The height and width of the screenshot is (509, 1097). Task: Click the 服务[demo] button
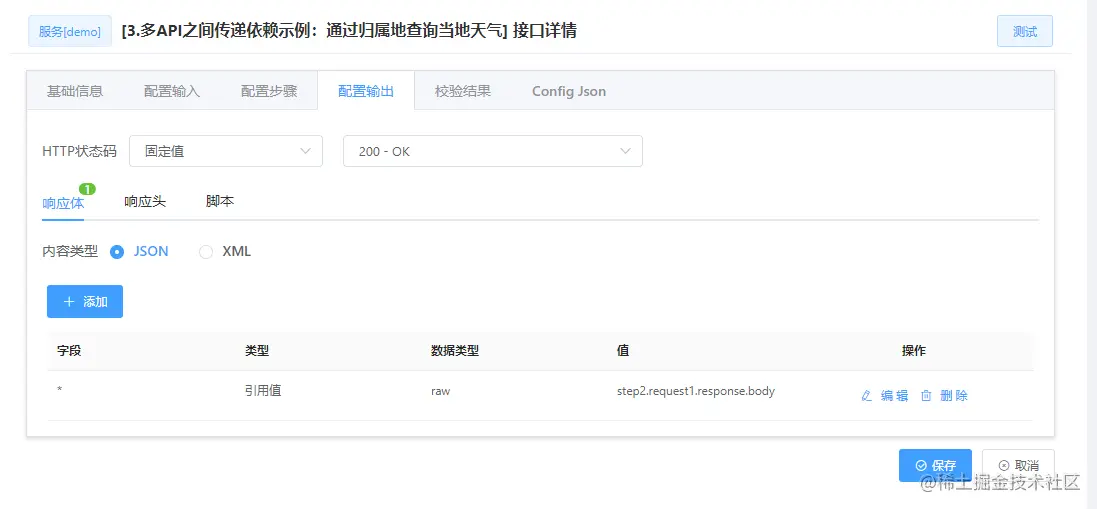70,31
